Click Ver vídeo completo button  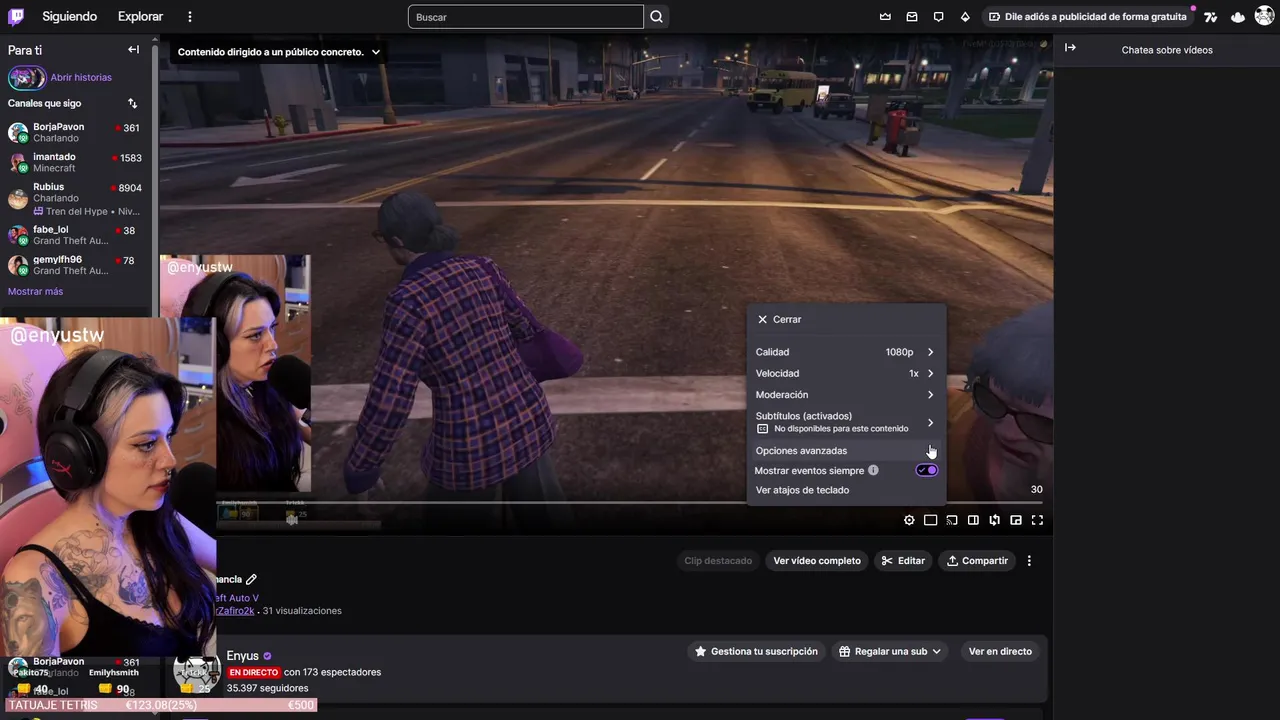pos(817,561)
